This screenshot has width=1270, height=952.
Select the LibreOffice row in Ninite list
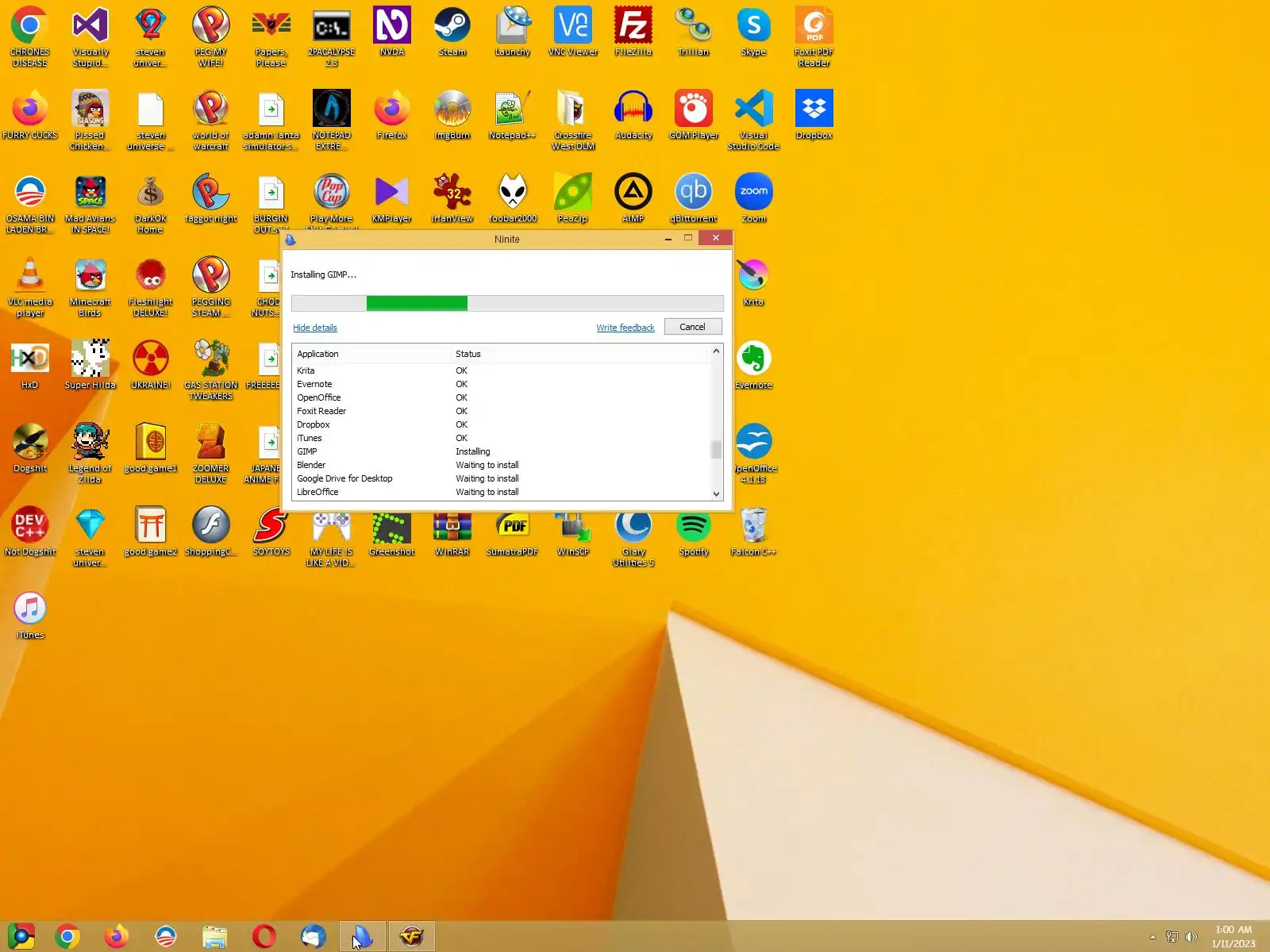click(x=501, y=492)
